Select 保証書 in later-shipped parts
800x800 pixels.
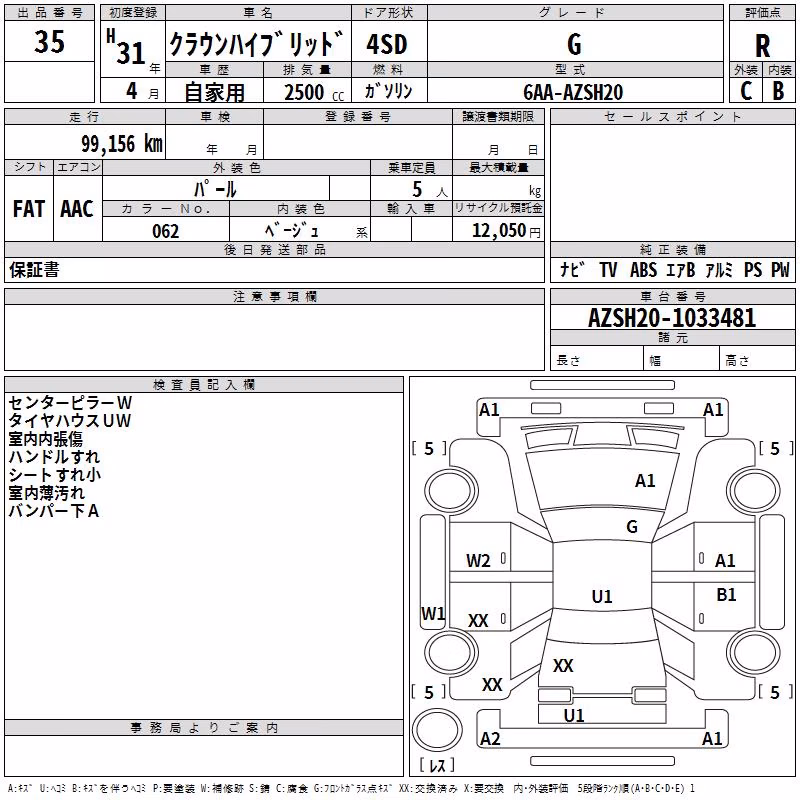[34, 270]
